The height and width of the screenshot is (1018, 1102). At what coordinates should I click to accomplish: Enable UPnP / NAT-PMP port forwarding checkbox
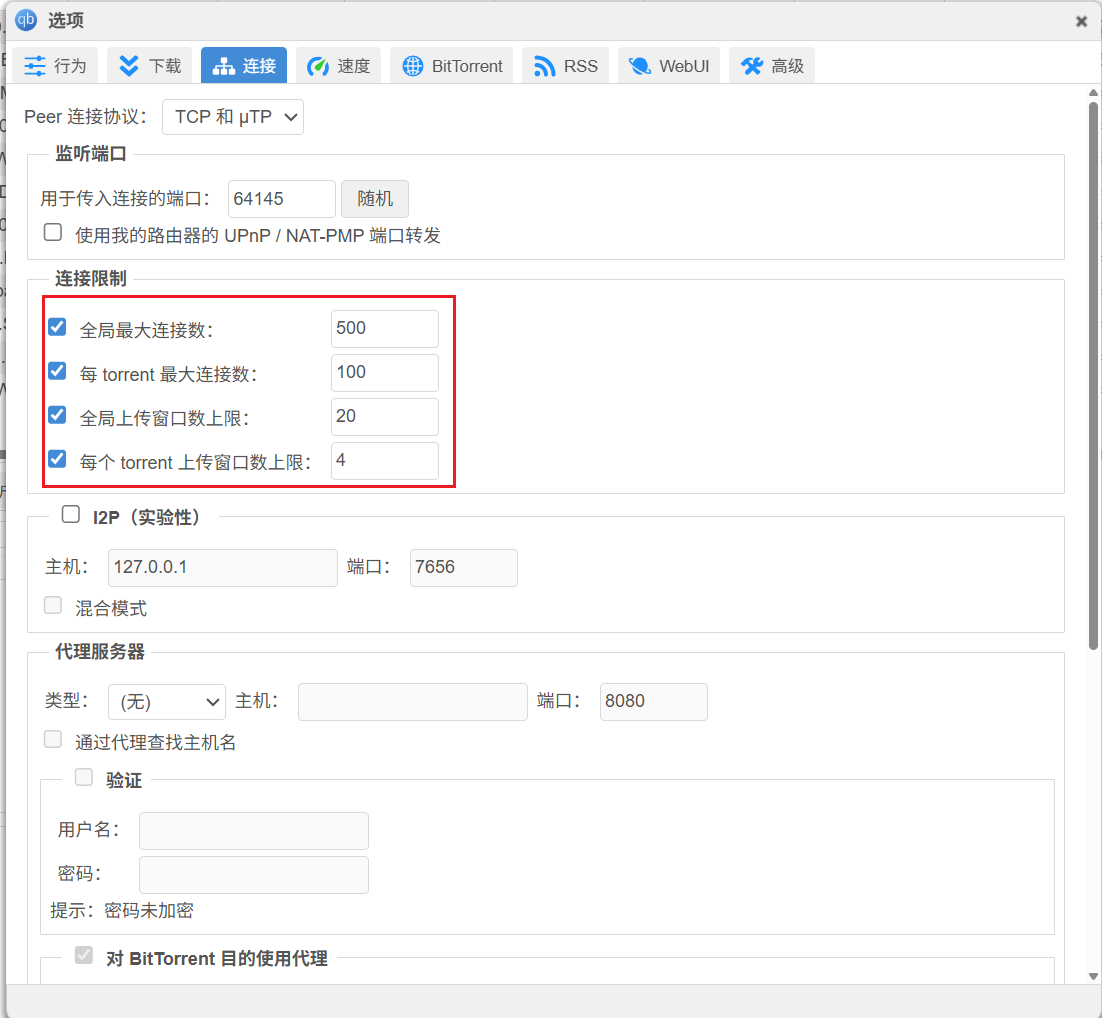point(53,234)
